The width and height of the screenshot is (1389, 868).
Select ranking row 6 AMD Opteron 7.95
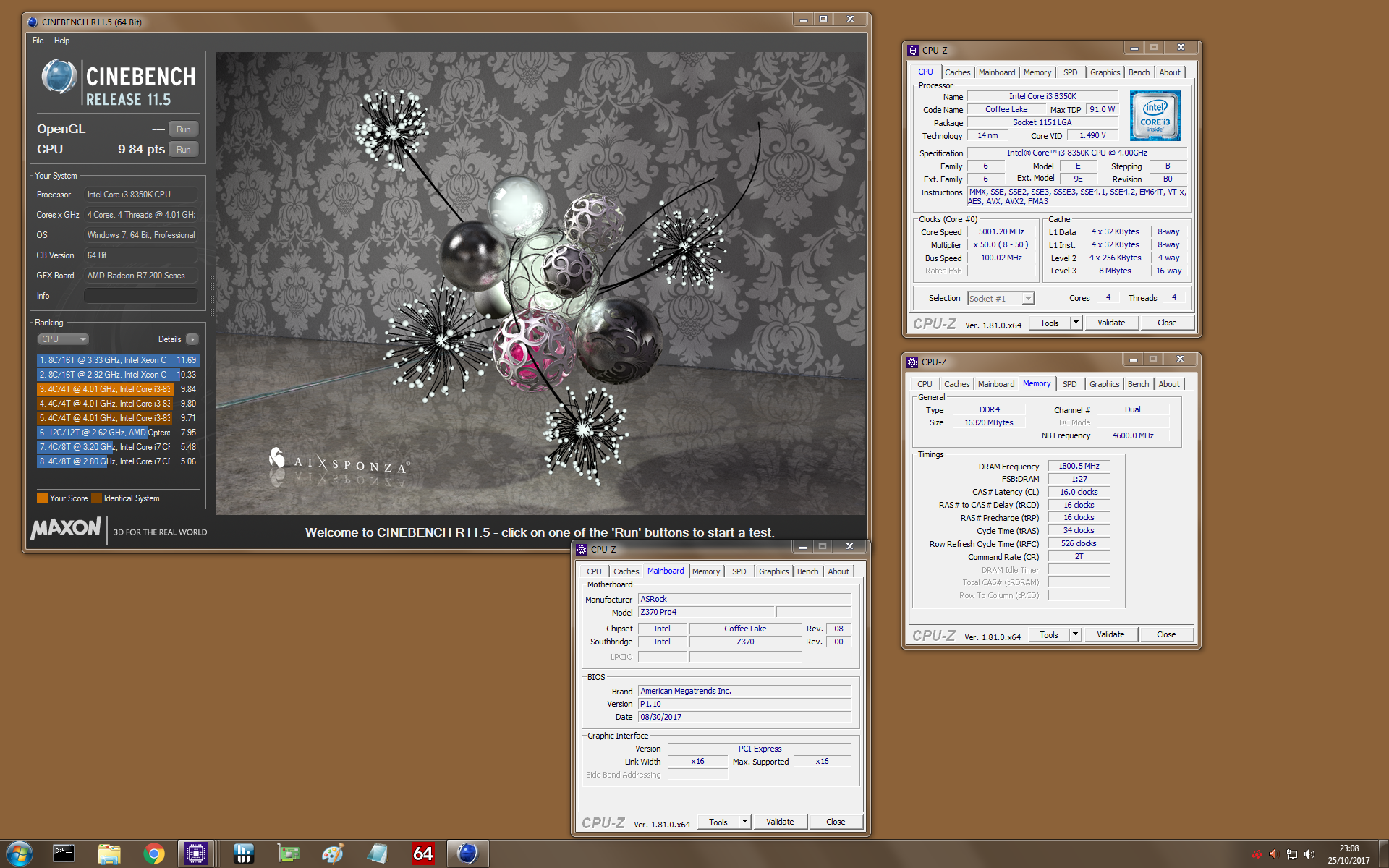118,433
